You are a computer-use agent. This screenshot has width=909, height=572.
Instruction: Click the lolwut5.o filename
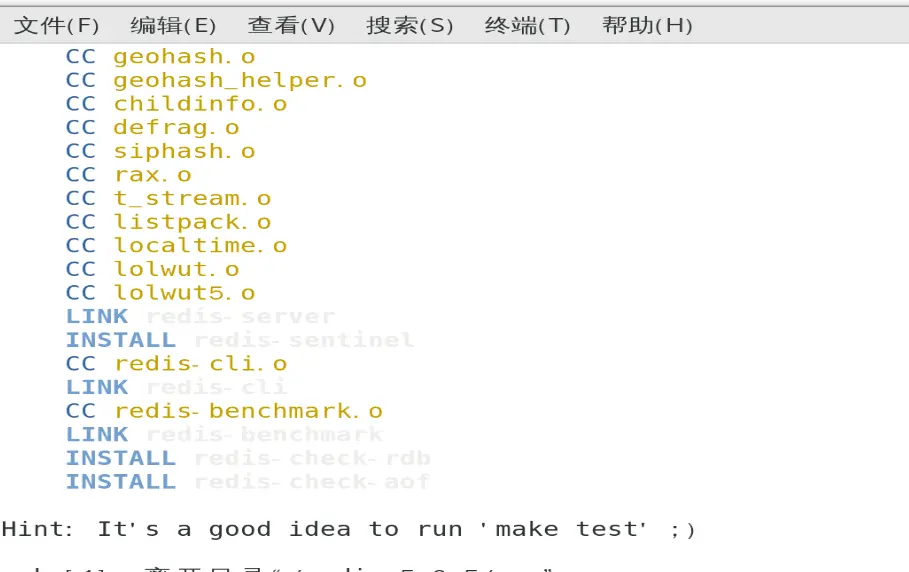pyautogui.click(x=184, y=293)
